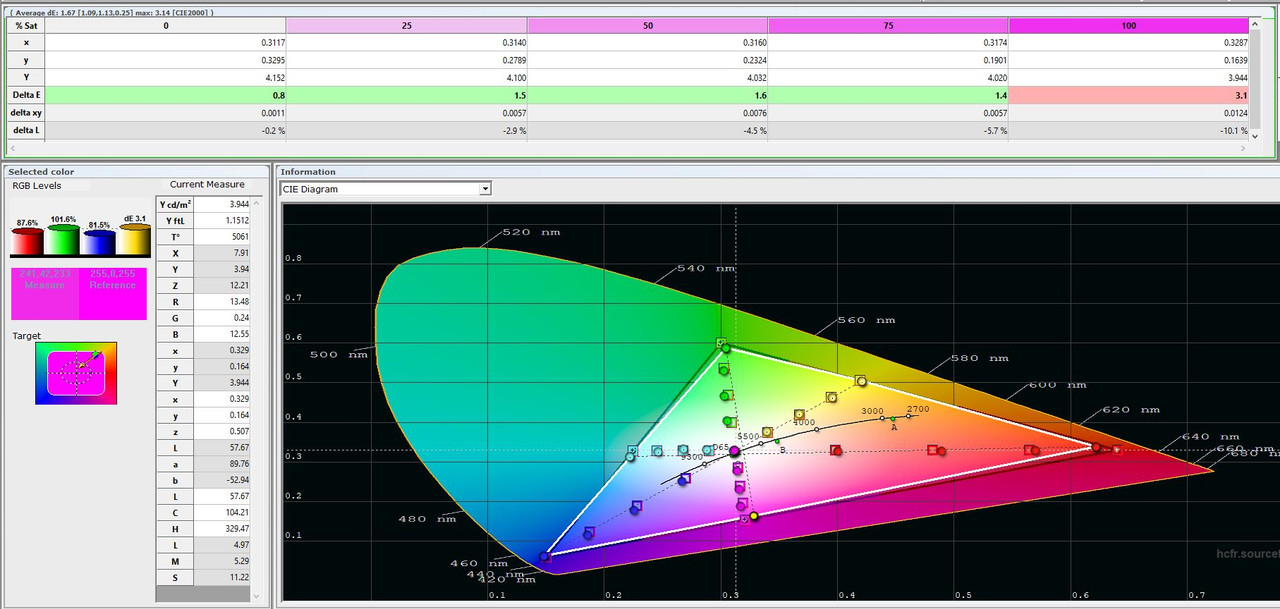Click the delta xy row header
This screenshot has width=1280, height=609.
(25, 113)
